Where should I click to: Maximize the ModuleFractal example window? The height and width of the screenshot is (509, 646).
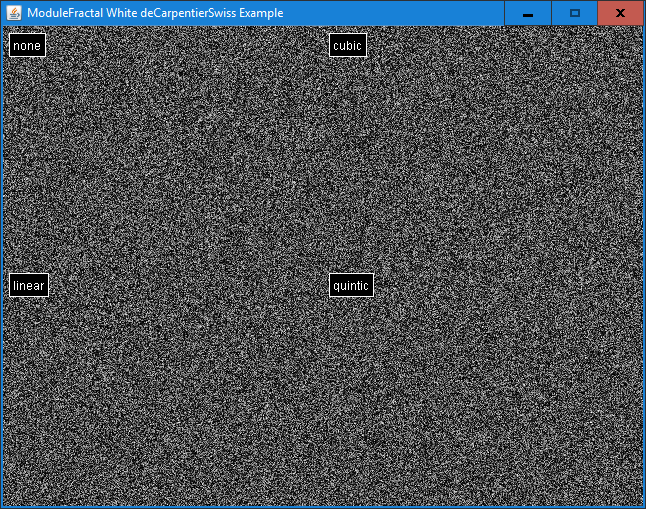tap(574, 13)
